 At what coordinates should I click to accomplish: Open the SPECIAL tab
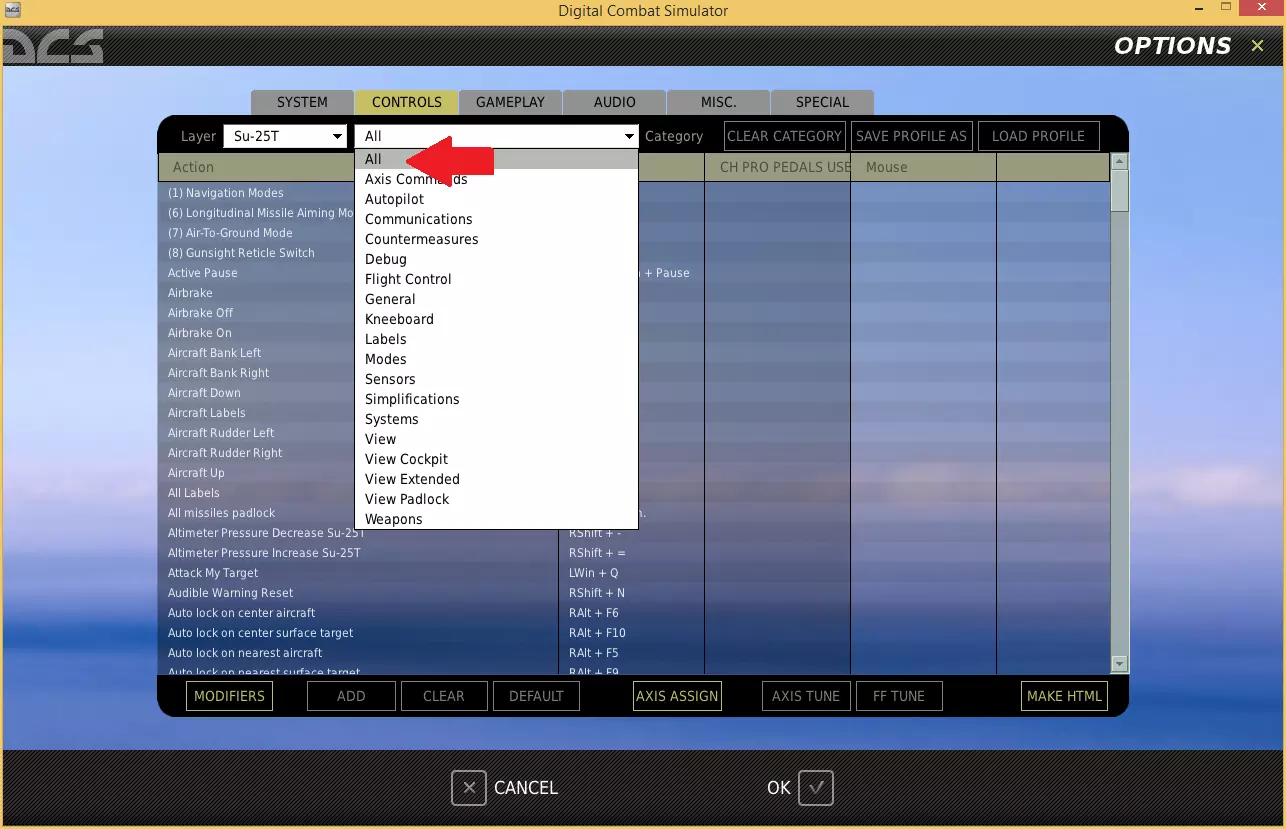(x=822, y=102)
